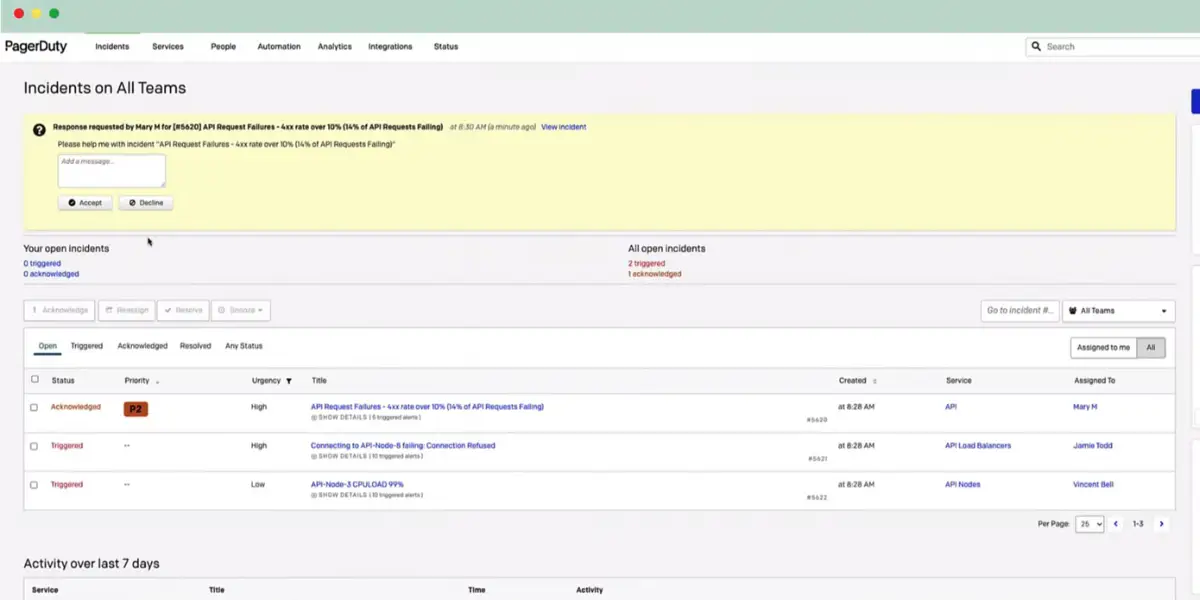Open the API service link
This screenshot has width=1200, height=600.
click(x=951, y=407)
